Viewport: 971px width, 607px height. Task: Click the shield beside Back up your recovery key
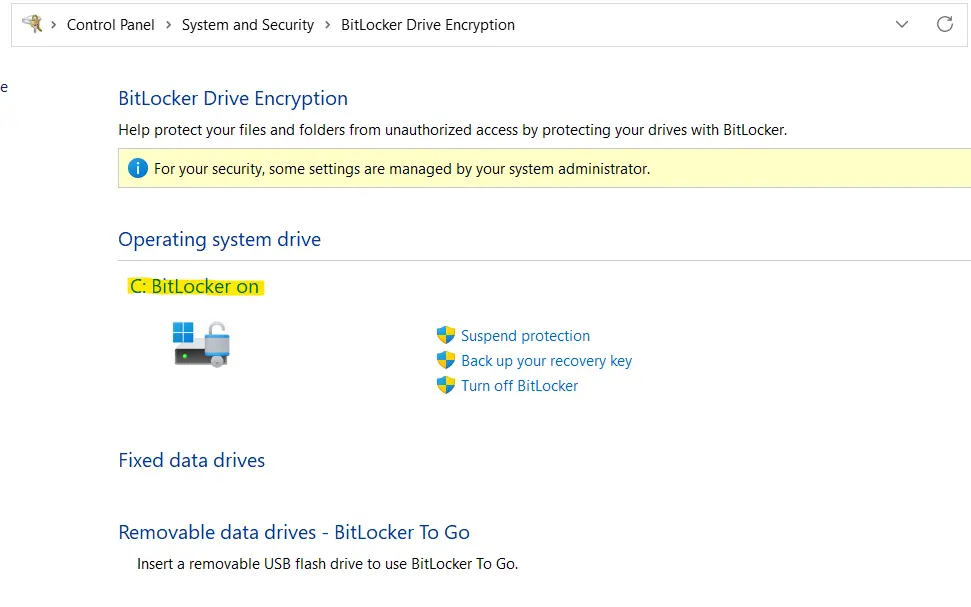tap(446, 360)
